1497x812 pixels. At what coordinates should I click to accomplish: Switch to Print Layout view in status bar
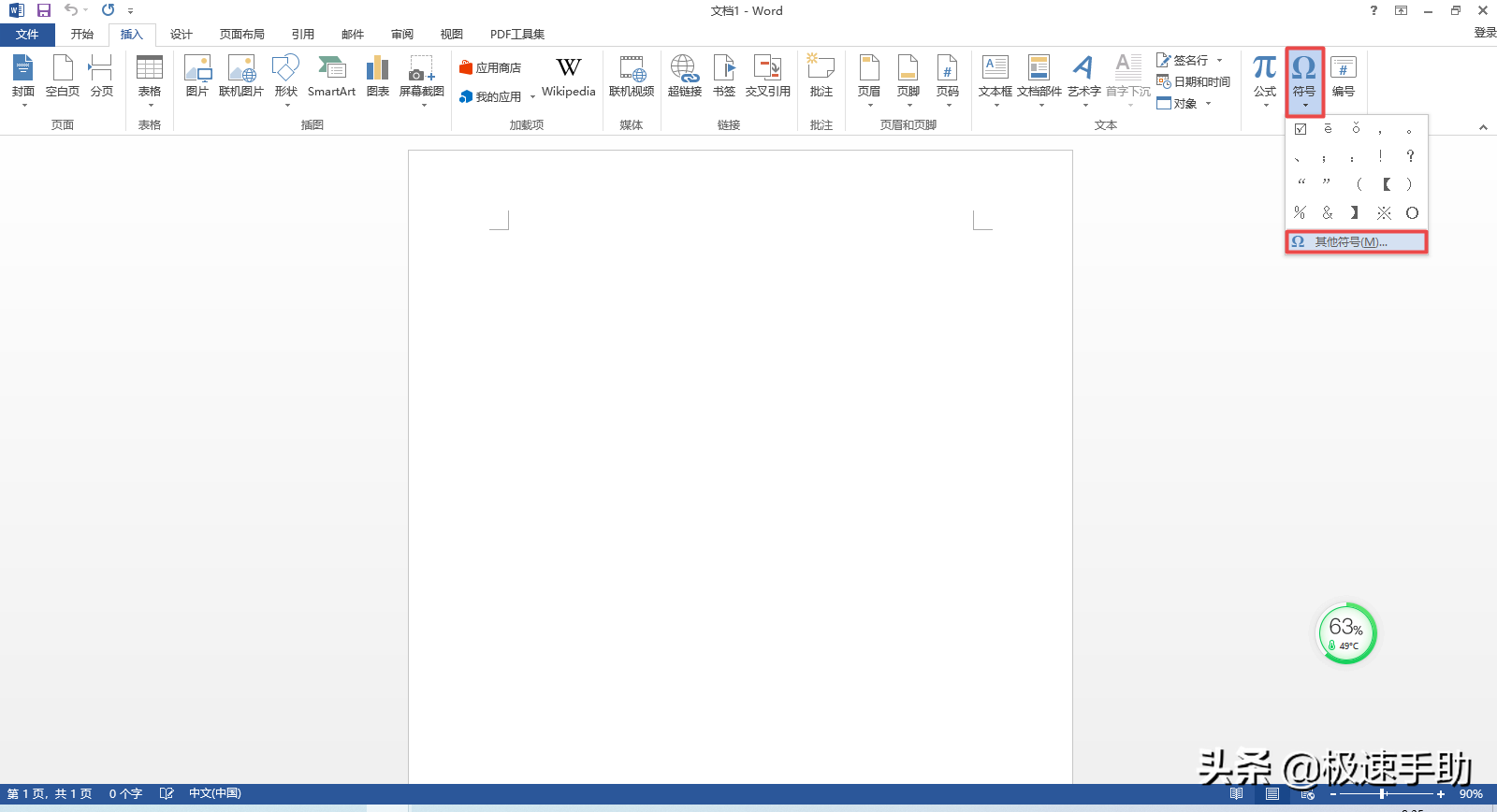(1272, 794)
